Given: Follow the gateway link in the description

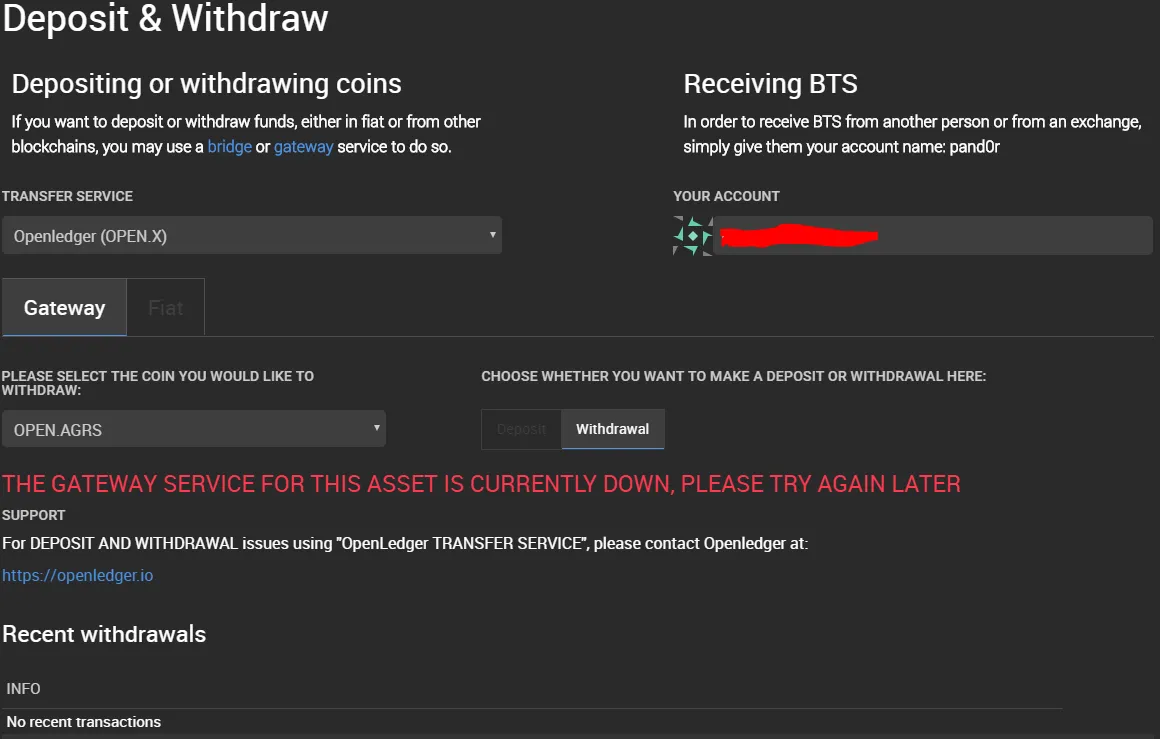Looking at the screenshot, I should click(303, 146).
